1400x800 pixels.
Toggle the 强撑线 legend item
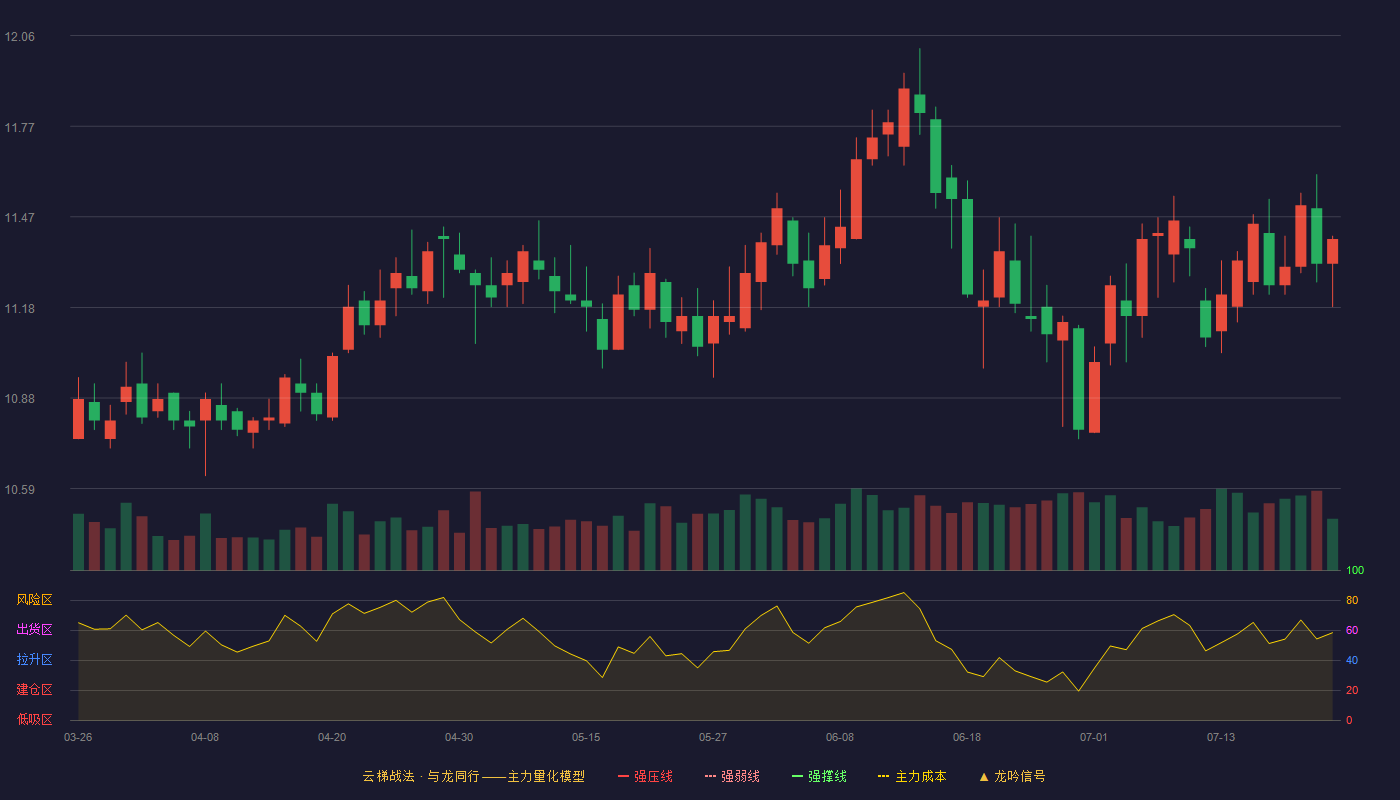pos(819,776)
